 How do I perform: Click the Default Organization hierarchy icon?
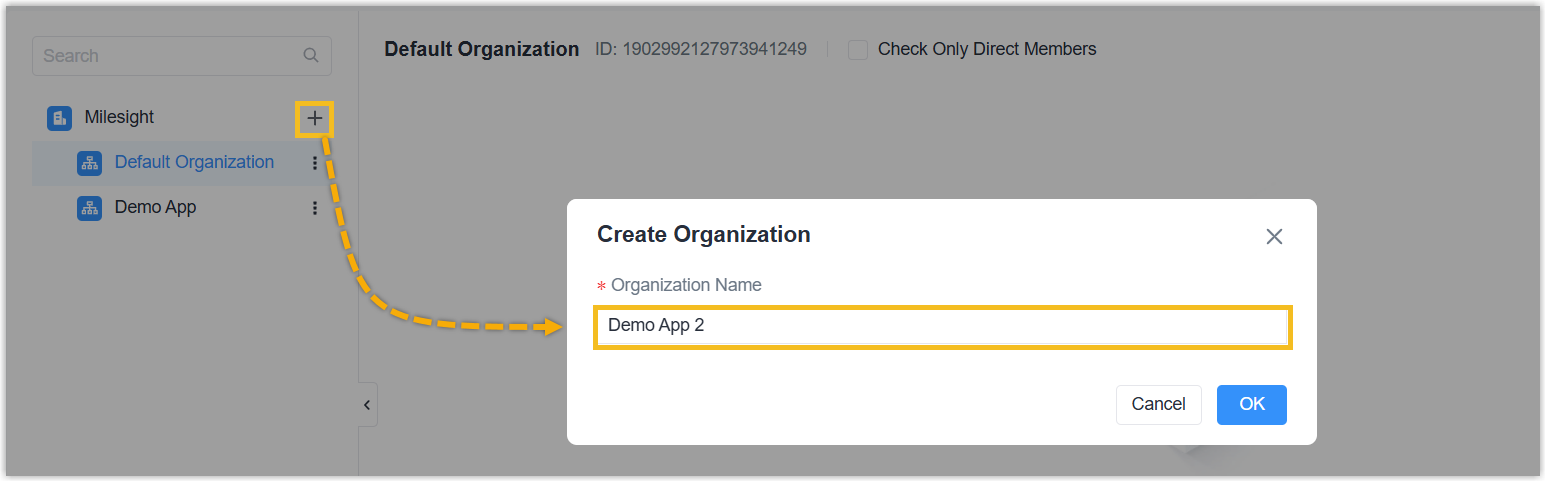pyautogui.click(x=89, y=163)
